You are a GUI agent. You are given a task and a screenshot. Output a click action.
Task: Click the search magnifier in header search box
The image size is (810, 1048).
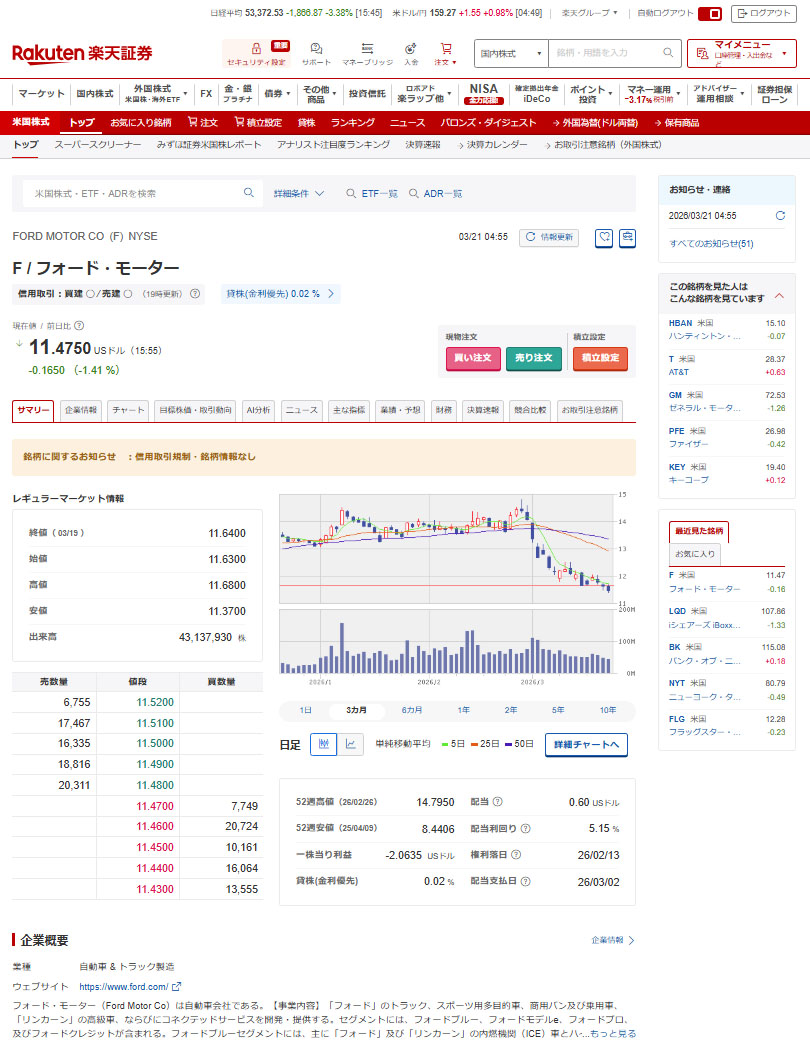pos(668,53)
